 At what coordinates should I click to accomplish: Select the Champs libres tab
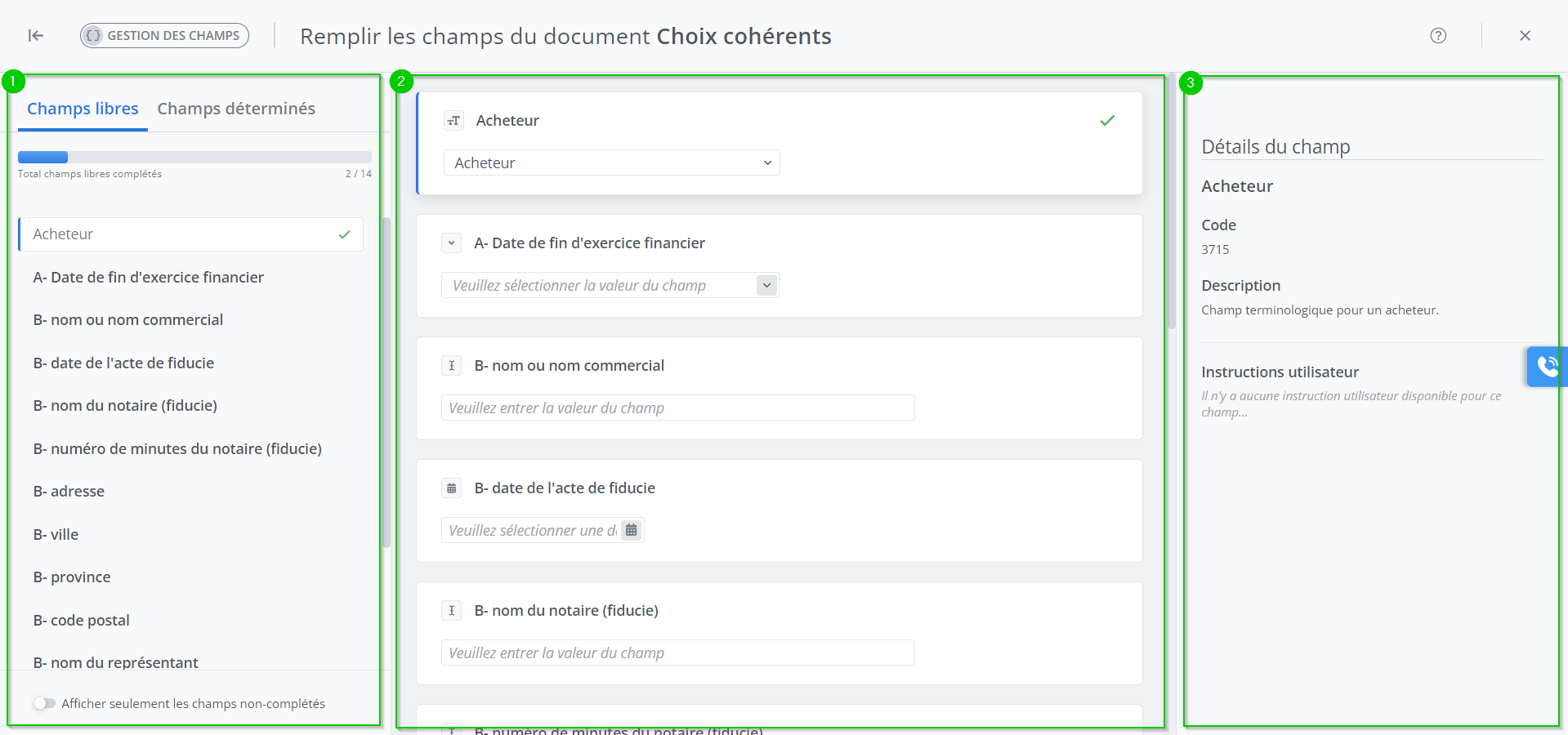coord(83,109)
